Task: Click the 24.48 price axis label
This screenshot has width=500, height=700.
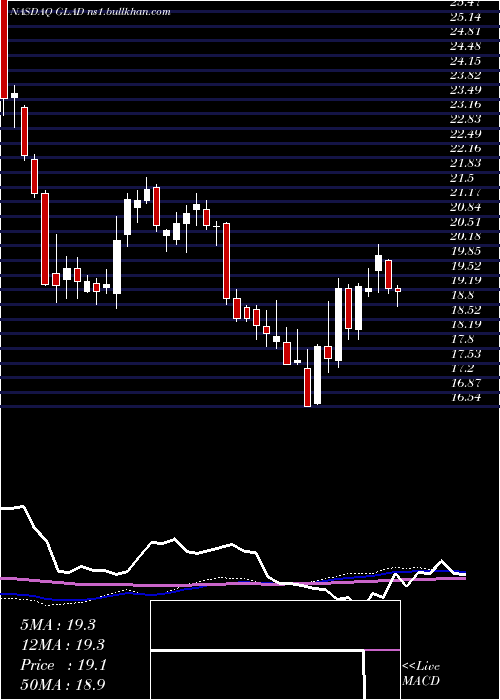Action: (466, 46)
